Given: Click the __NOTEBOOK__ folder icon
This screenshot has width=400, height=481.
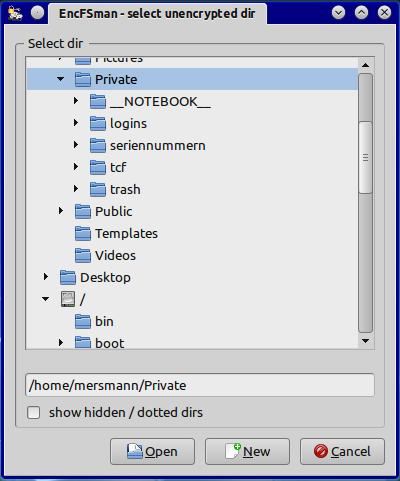Looking at the screenshot, I should 98,101.
